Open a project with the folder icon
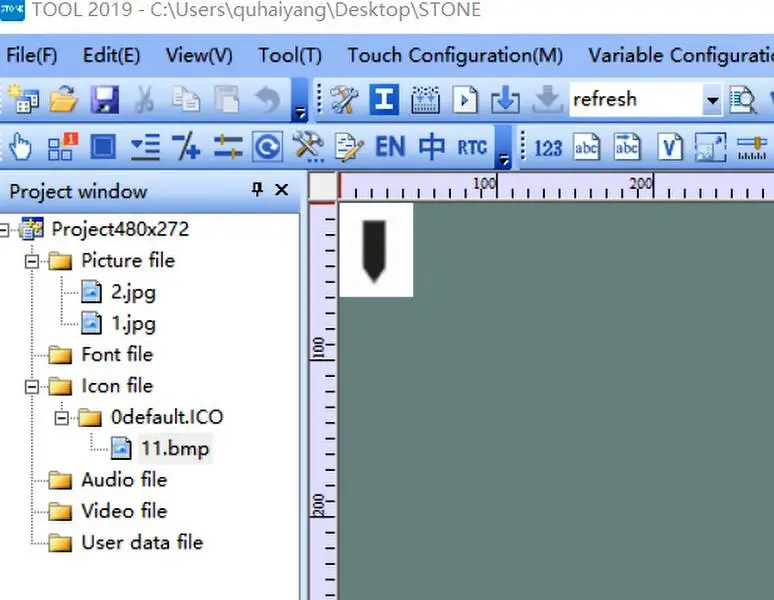The image size is (774, 600). 63,99
